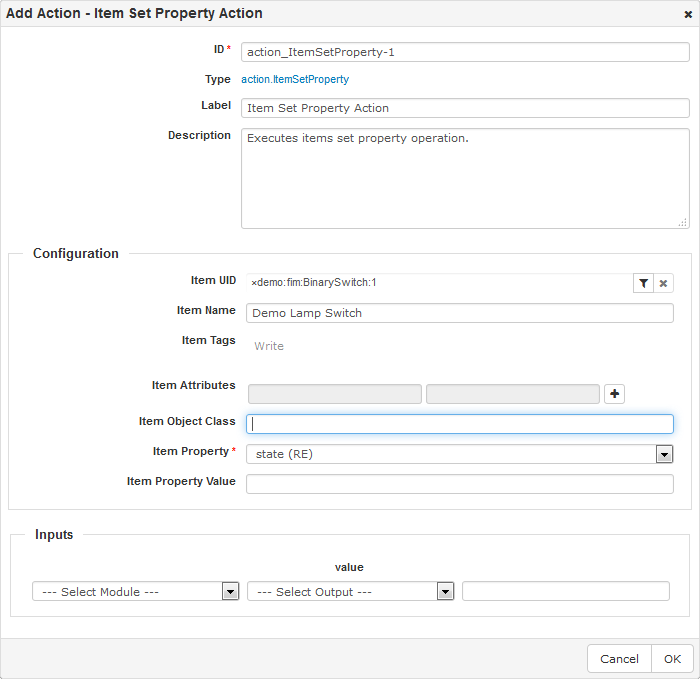Click the Item Tags field showing Write
This screenshot has height=679, width=700.
459,346
